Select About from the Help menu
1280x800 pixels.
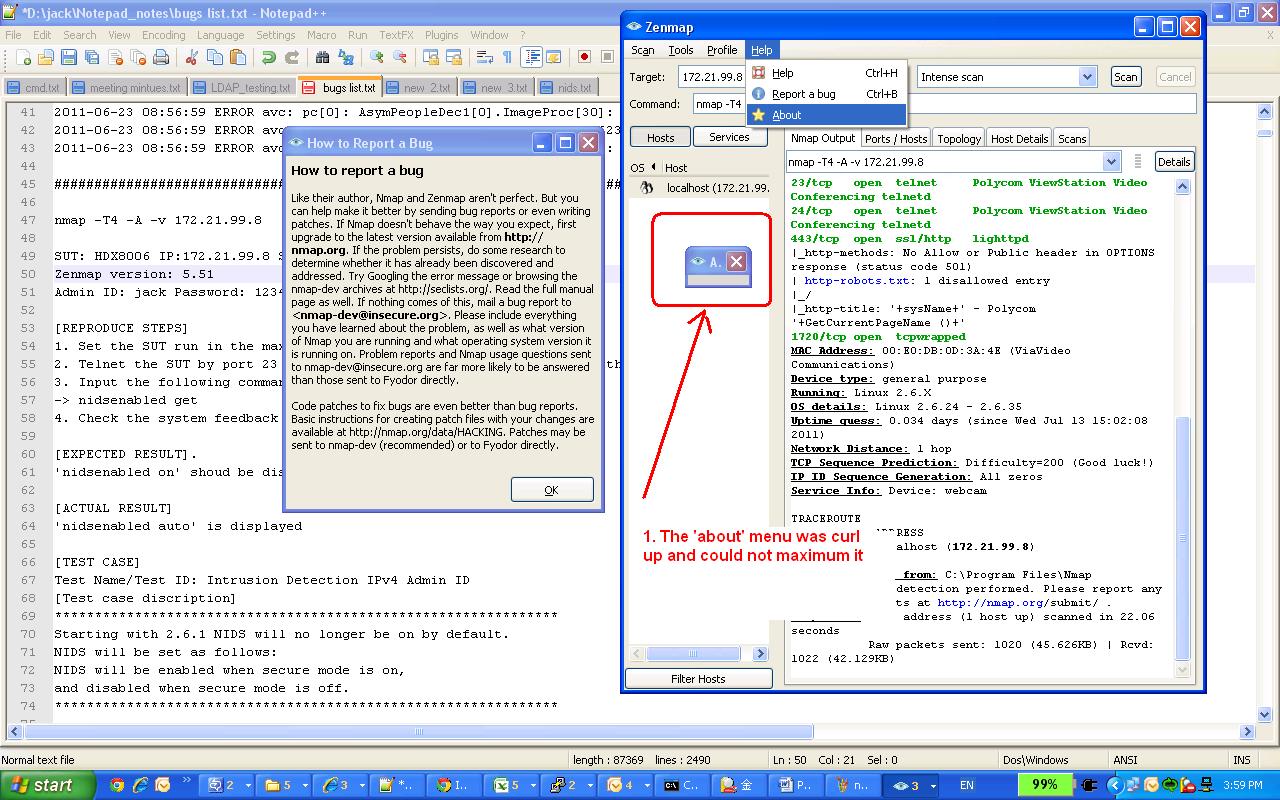(786, 115)
